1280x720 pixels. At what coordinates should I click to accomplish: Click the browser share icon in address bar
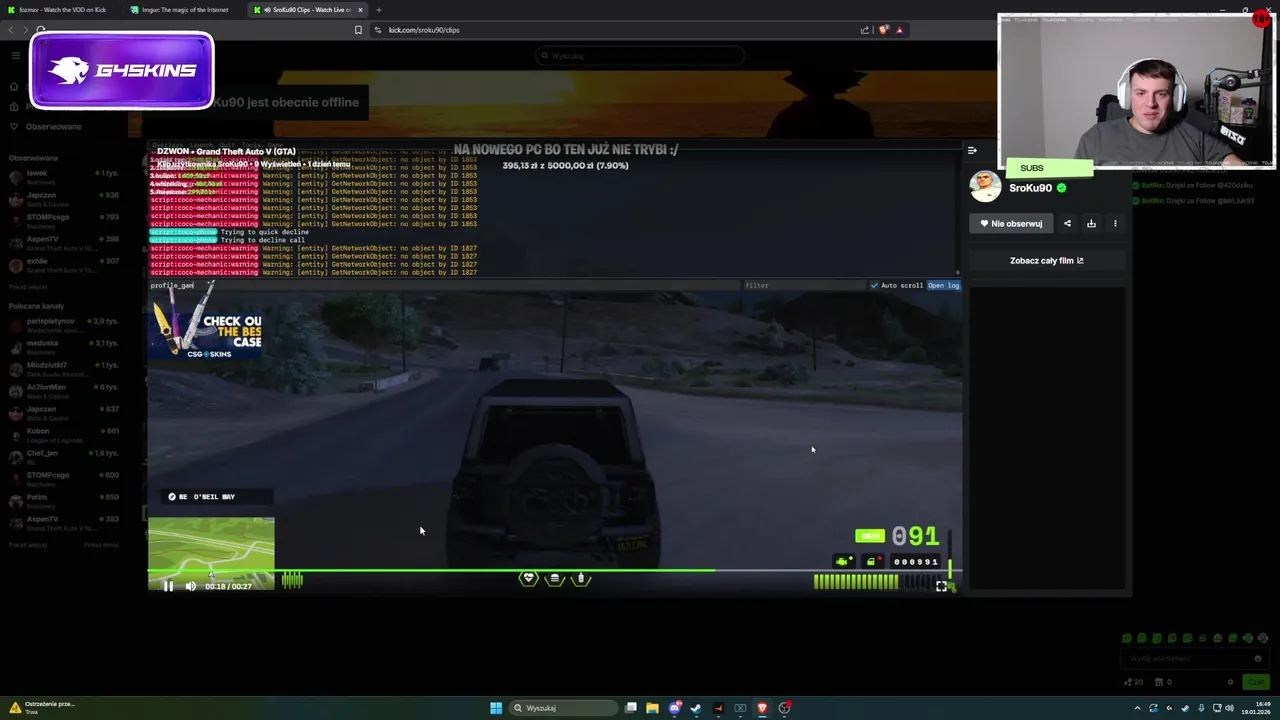[x=865, y=30]
